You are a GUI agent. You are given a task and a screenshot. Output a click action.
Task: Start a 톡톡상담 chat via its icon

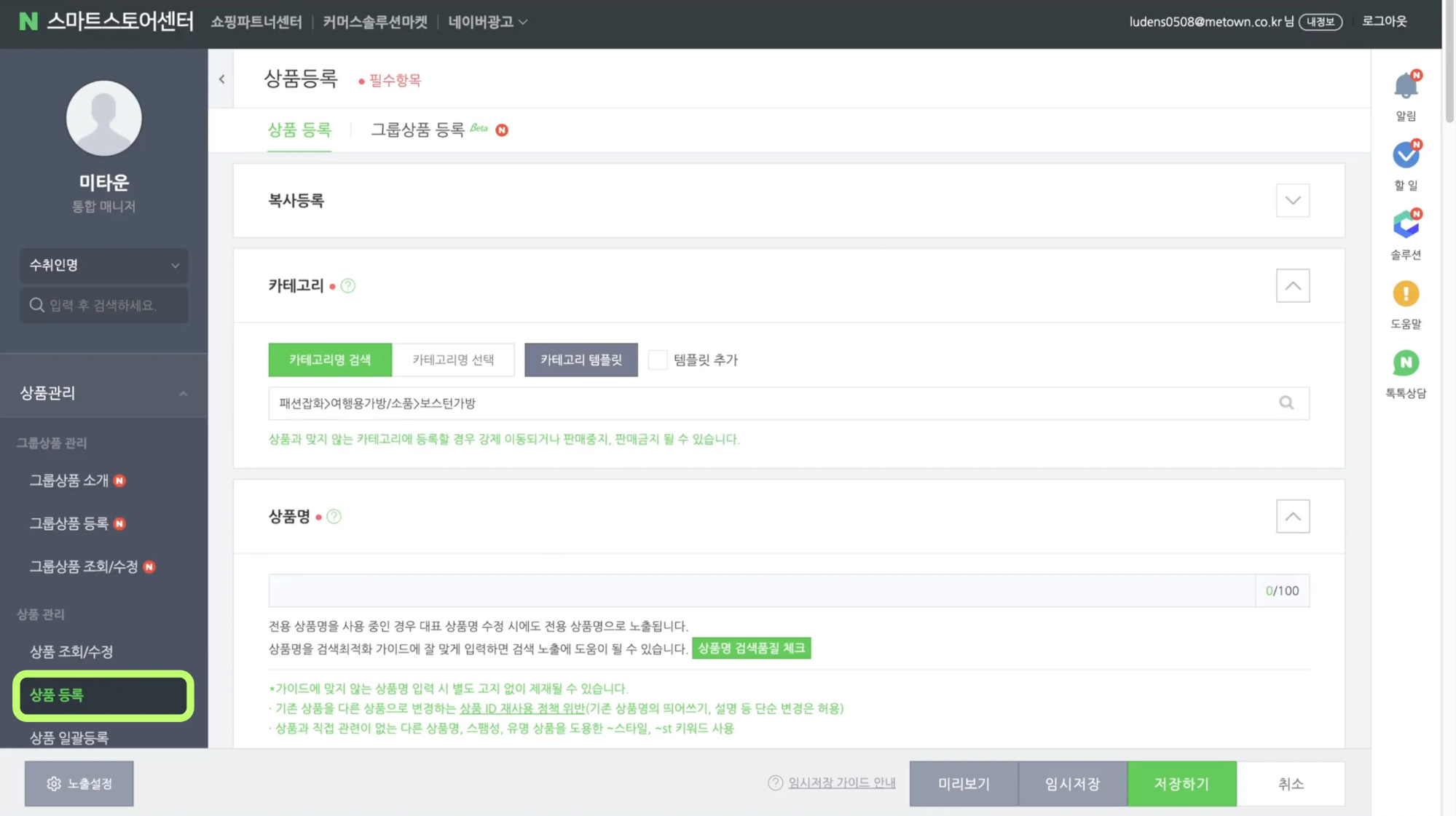pyautogui.click(x=1405, y=363)
